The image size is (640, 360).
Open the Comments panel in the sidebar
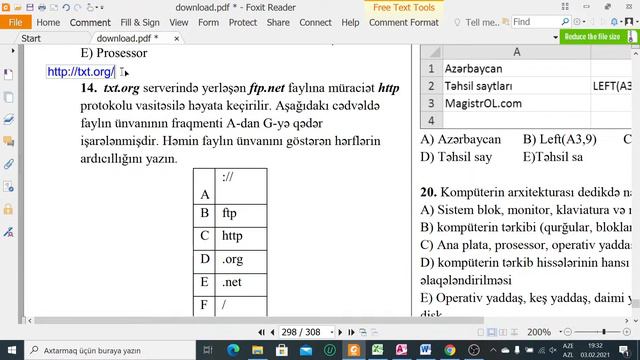pos(8,142)
